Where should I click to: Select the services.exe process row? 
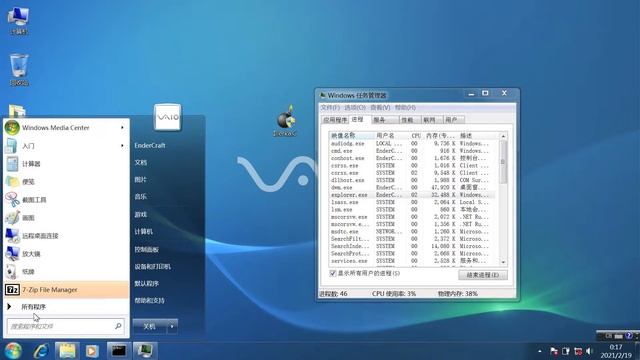tap(413, 261)
